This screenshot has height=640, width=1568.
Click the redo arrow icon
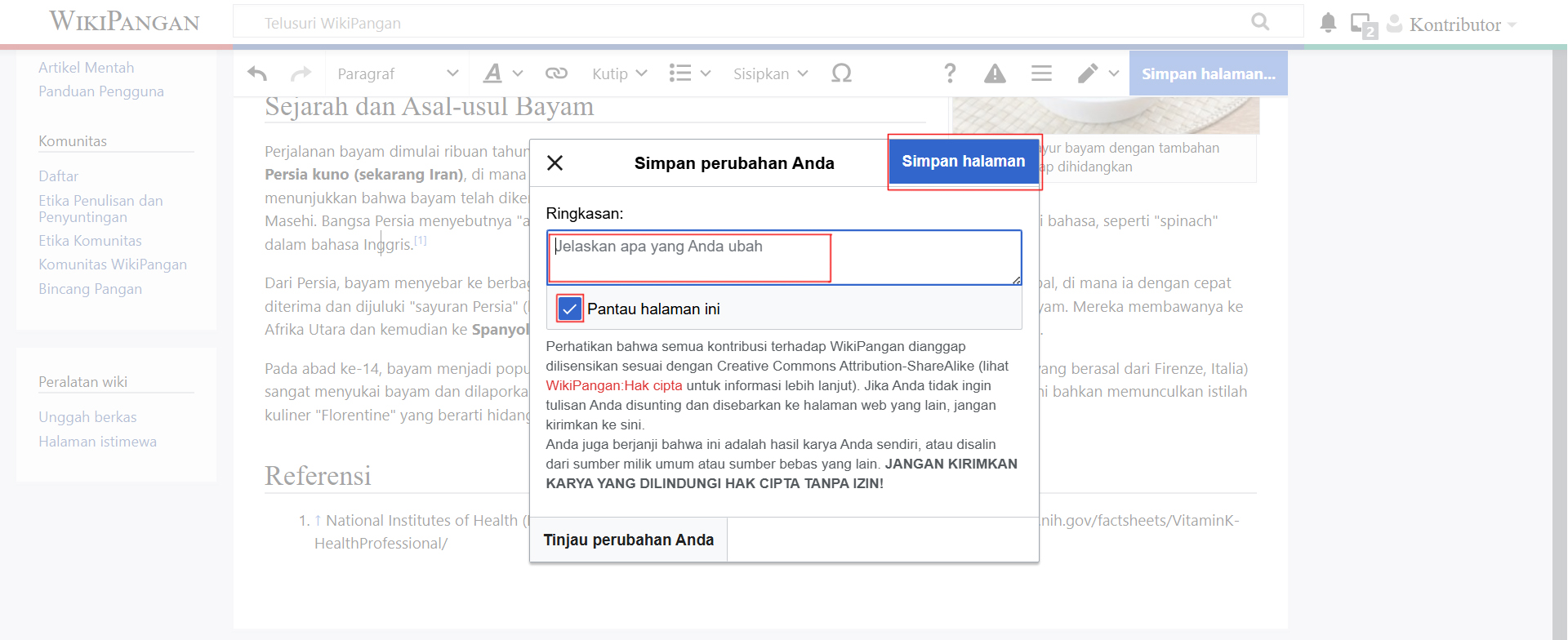(x=301, y=73)
